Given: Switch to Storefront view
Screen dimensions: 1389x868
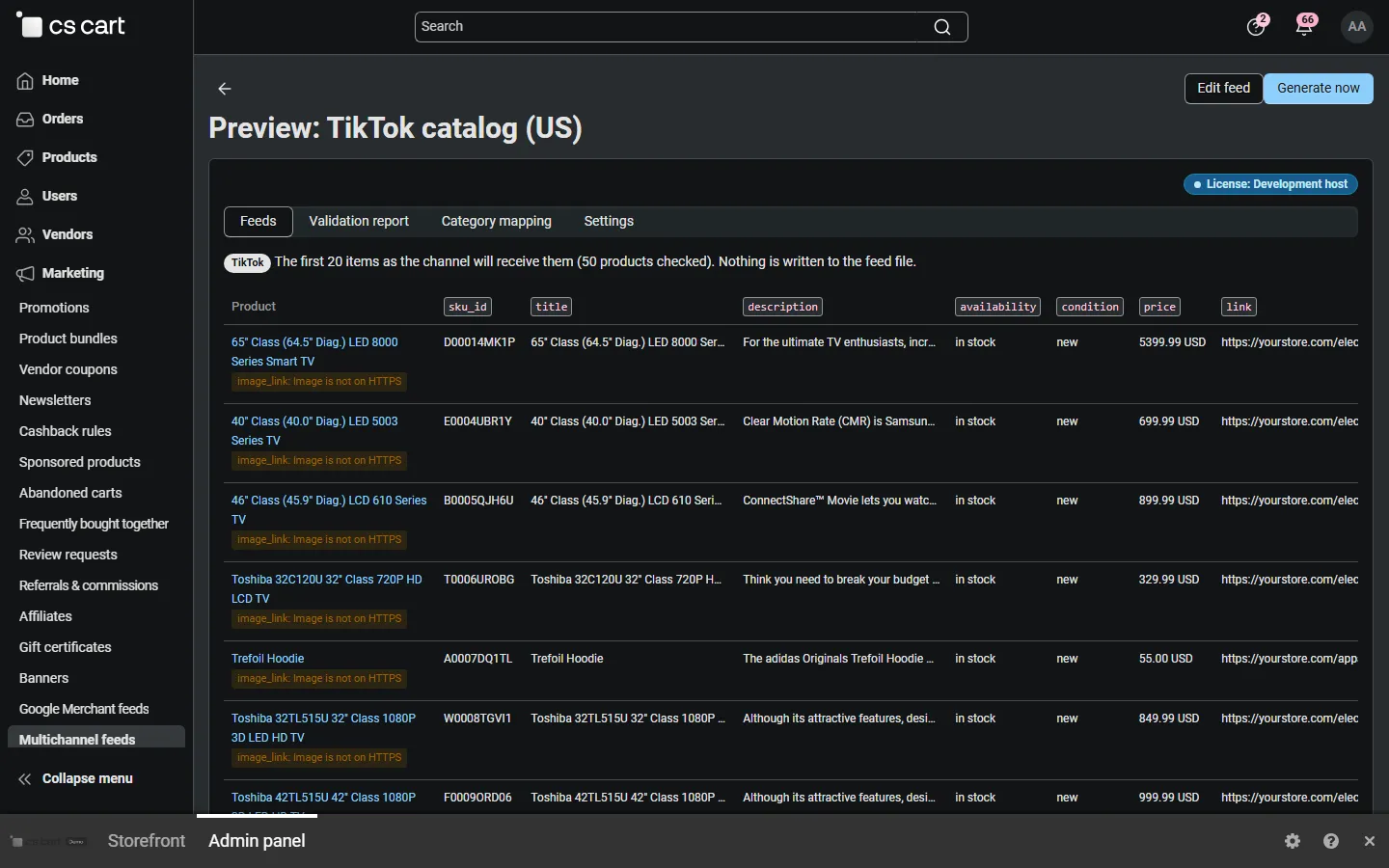Looking at the screenshot, I should point(147,841).
